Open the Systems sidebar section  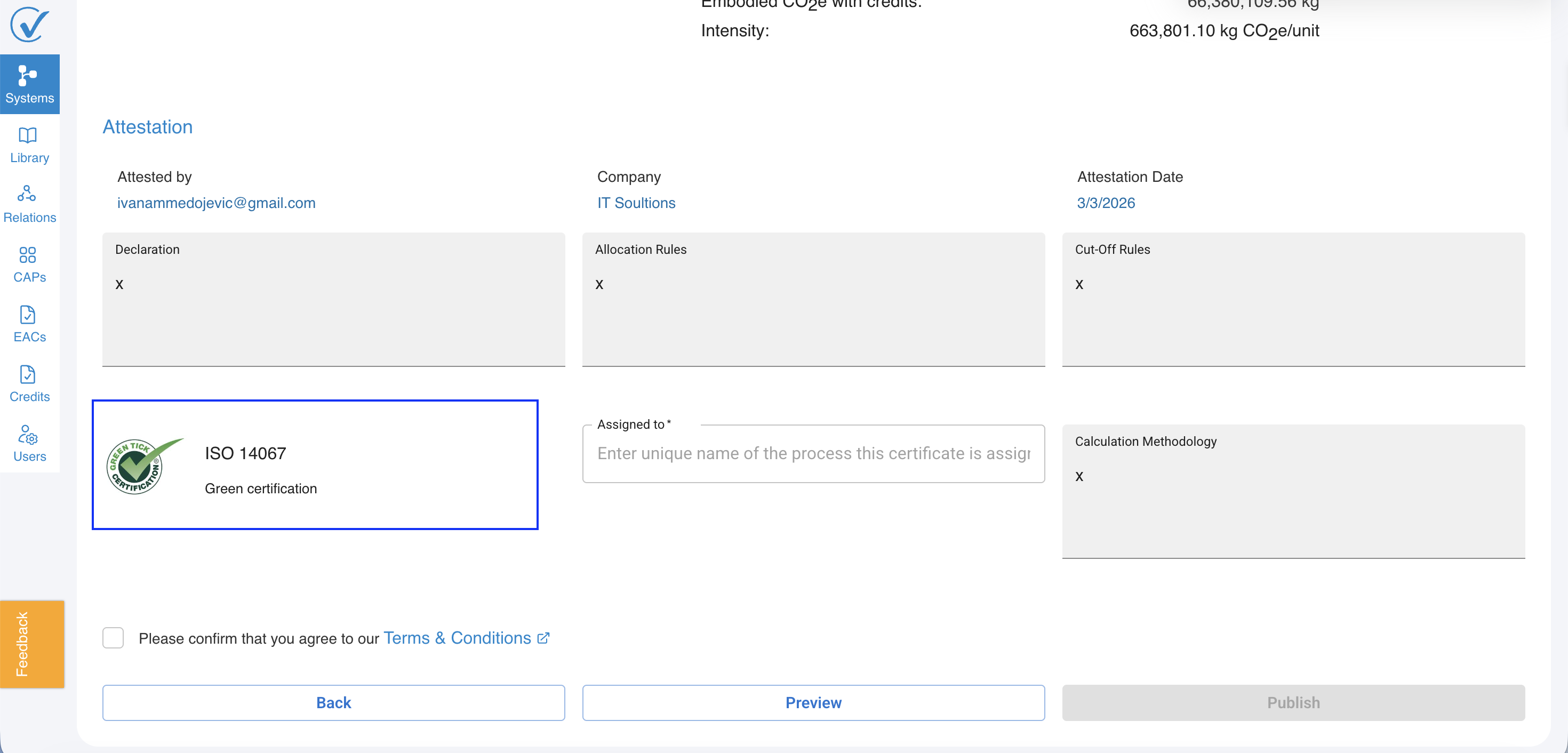pos(29,84)
